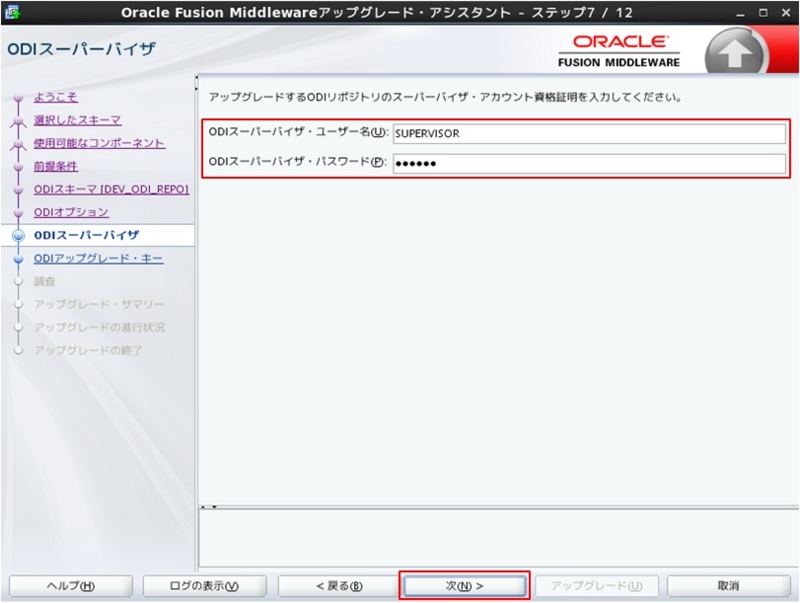Click the step bullet beside 前提条件
This screenshot has height=603, width=800.
tap(19, 167)
